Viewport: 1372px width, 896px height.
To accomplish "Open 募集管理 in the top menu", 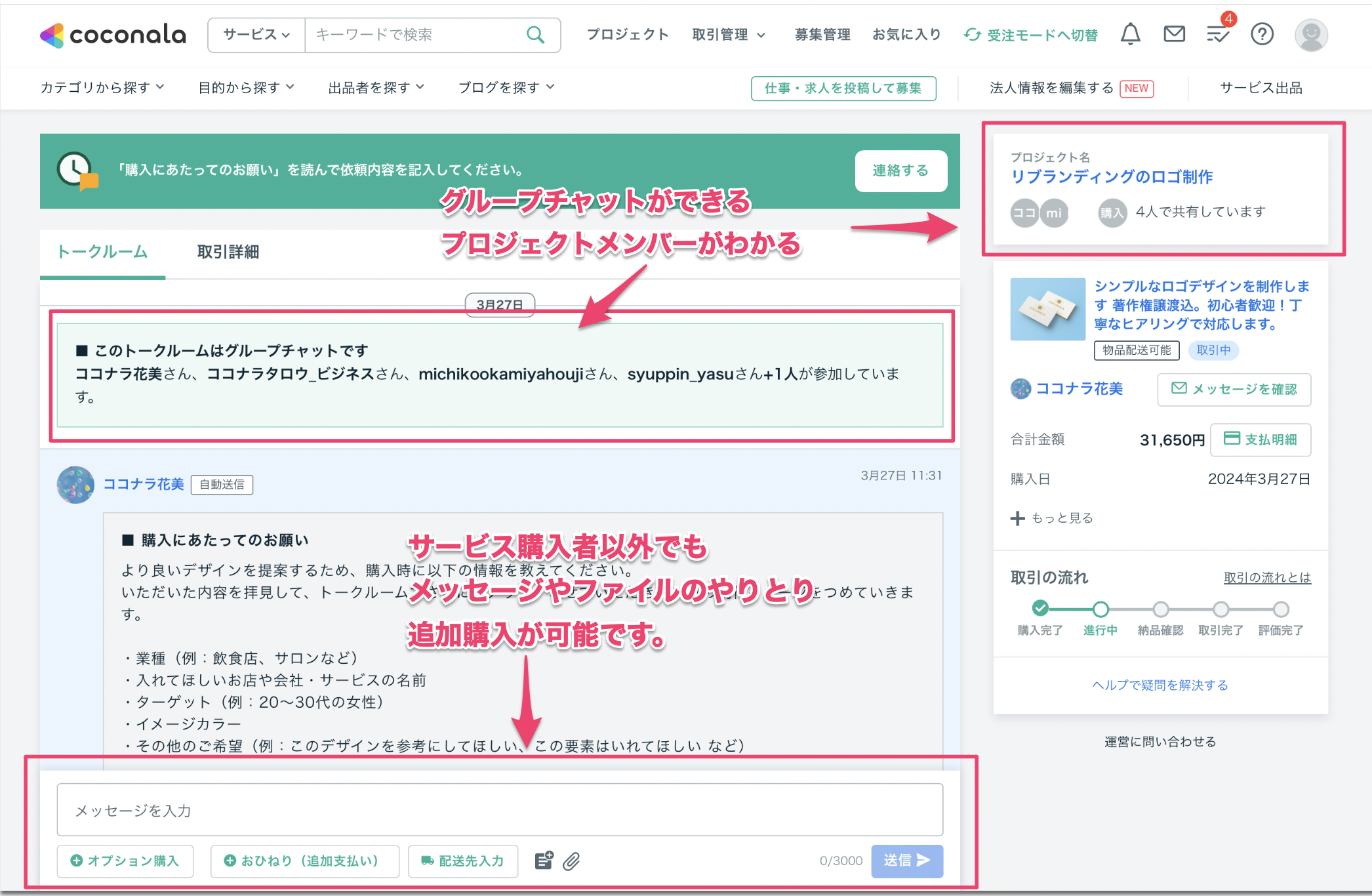I will [822, 35].
